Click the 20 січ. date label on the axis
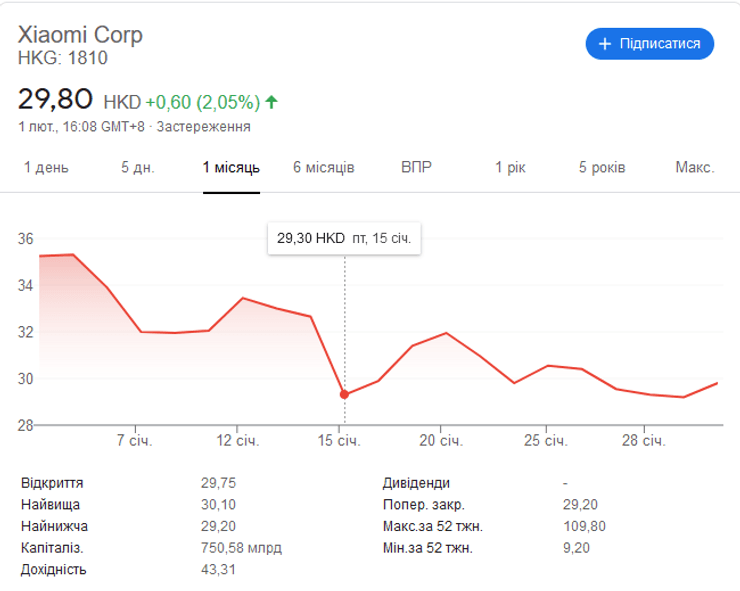The image size is (740, 591). (441, 441)
